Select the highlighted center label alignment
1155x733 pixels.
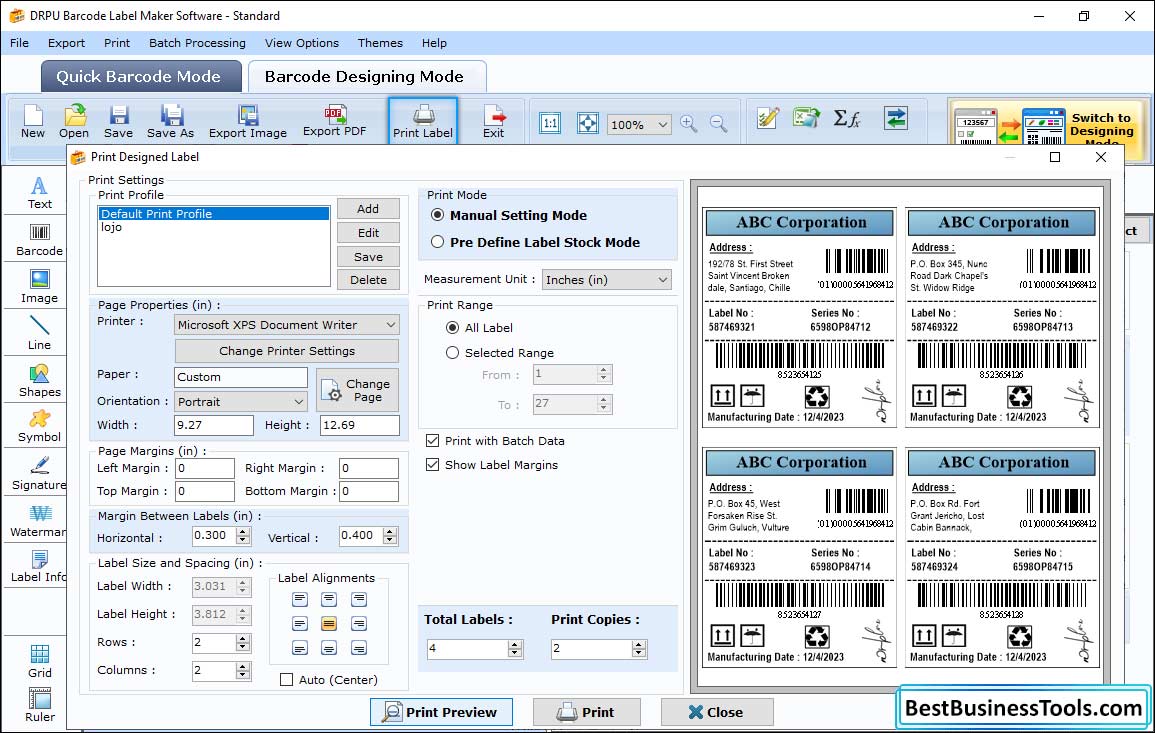329,624
